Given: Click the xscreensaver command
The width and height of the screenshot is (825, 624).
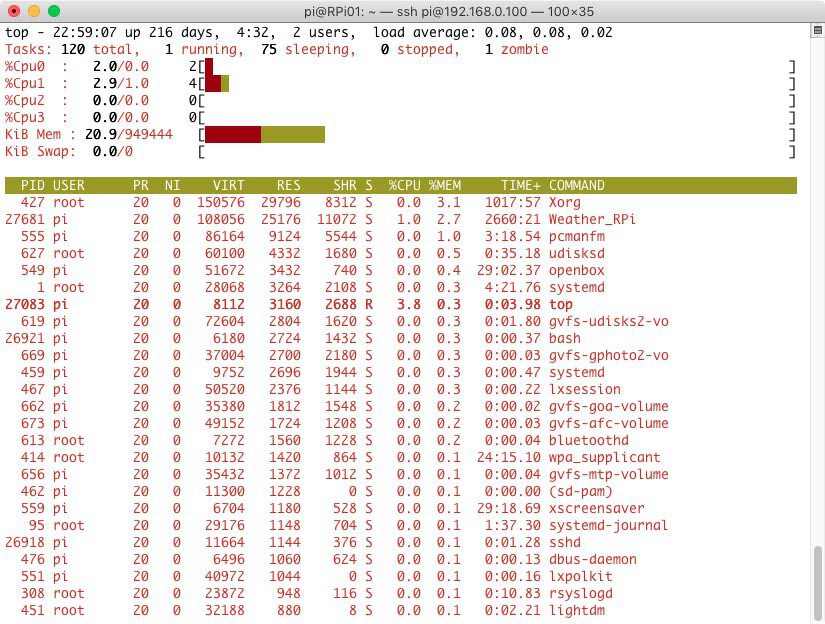Looking at the screenshot, I should [597, 508].
